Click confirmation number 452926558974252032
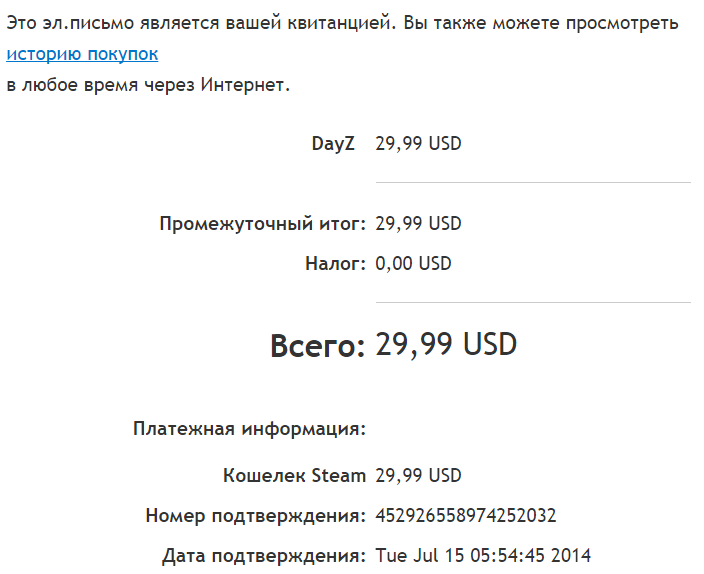The image size is (704, 574). point(466,516)
